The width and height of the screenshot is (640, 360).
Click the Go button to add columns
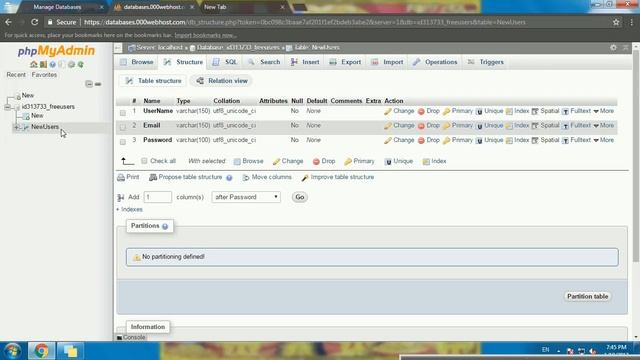click(x=300, y=197)
